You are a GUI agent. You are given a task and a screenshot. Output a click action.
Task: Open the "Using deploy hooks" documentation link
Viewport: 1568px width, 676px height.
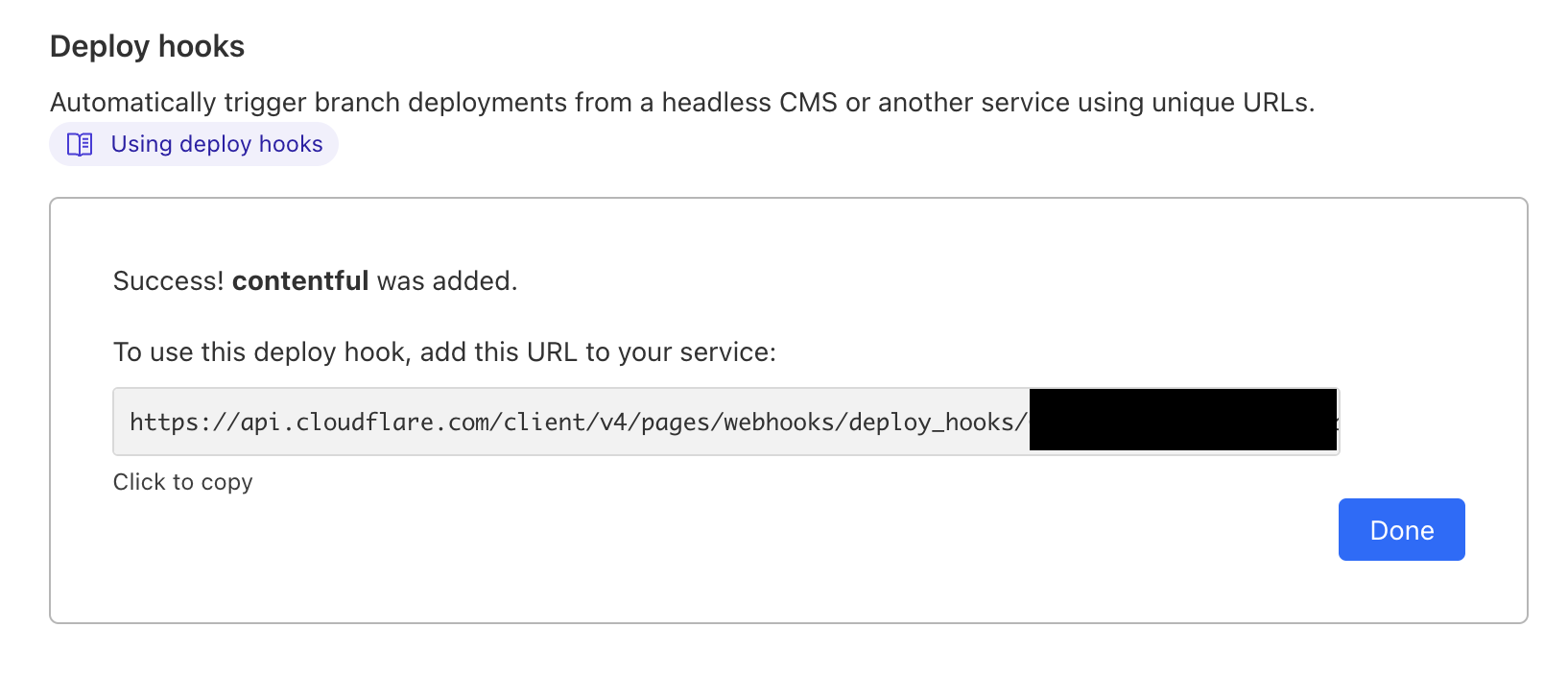point(216,143)
